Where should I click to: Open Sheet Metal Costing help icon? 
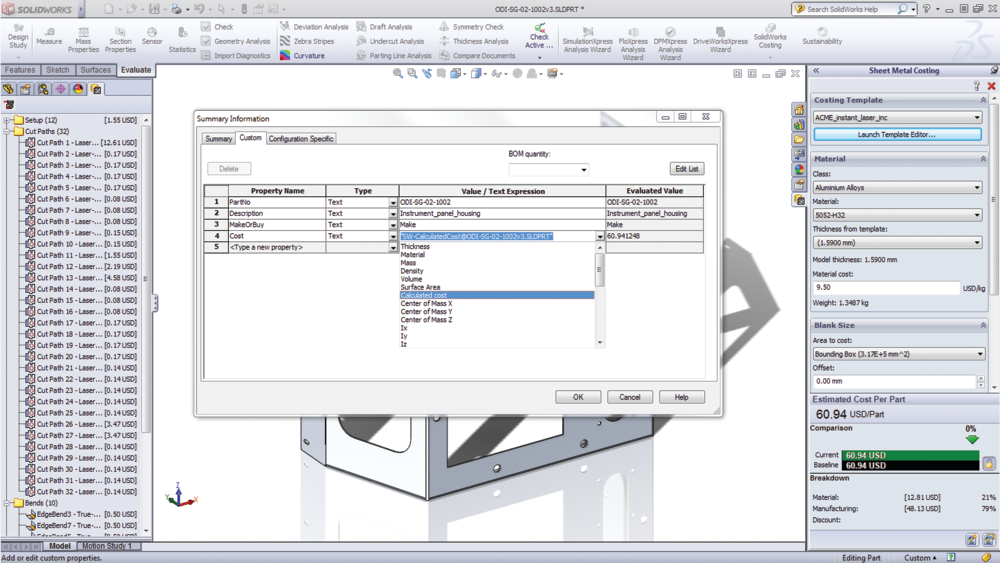pyautogui.click(x=976, y=85)
